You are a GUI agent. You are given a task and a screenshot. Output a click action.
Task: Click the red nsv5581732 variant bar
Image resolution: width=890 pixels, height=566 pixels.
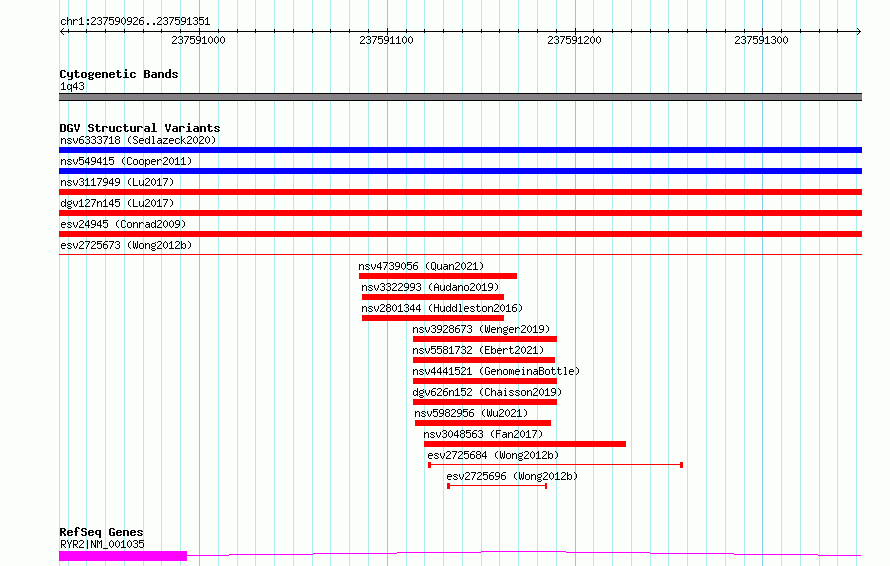coord(484,360)
